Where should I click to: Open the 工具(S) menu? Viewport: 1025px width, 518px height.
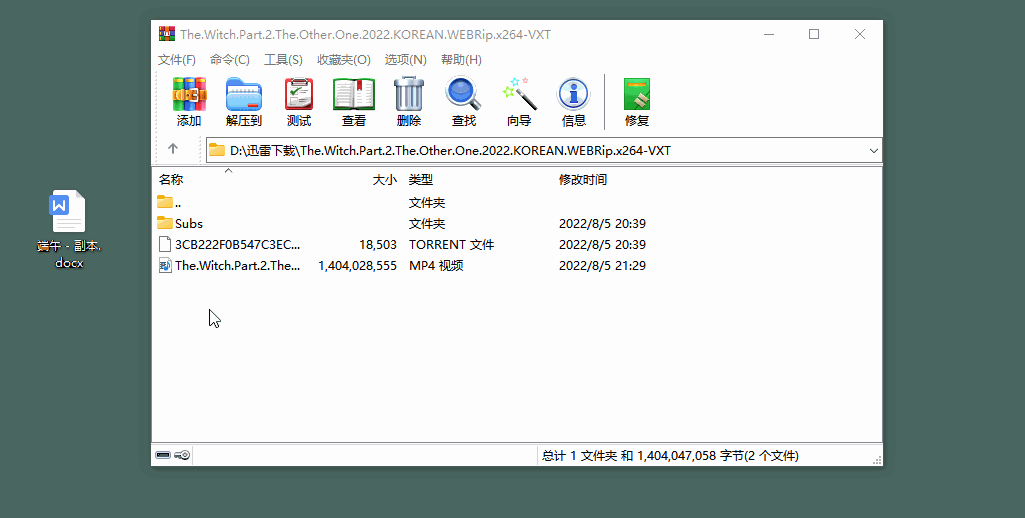pyautogui.click(x=283, y=60)
